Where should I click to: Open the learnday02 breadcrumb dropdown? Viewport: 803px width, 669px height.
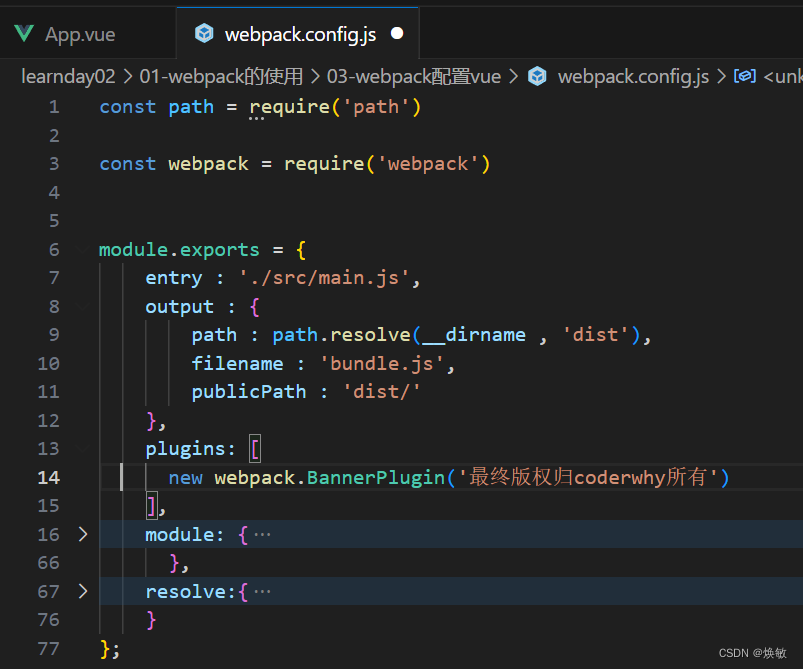tap(68, 76)
